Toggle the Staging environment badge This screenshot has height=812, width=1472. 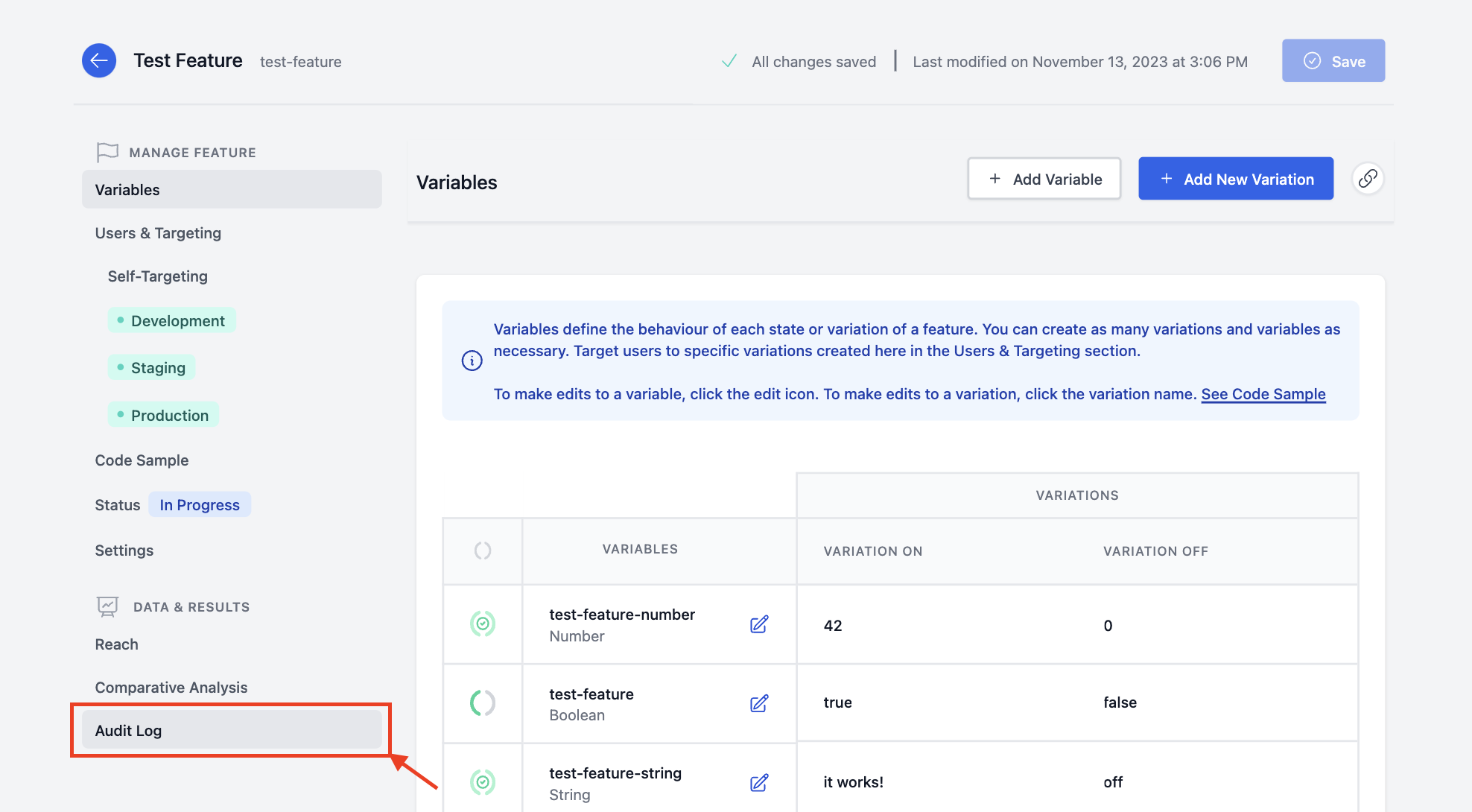tap(151, 367)
